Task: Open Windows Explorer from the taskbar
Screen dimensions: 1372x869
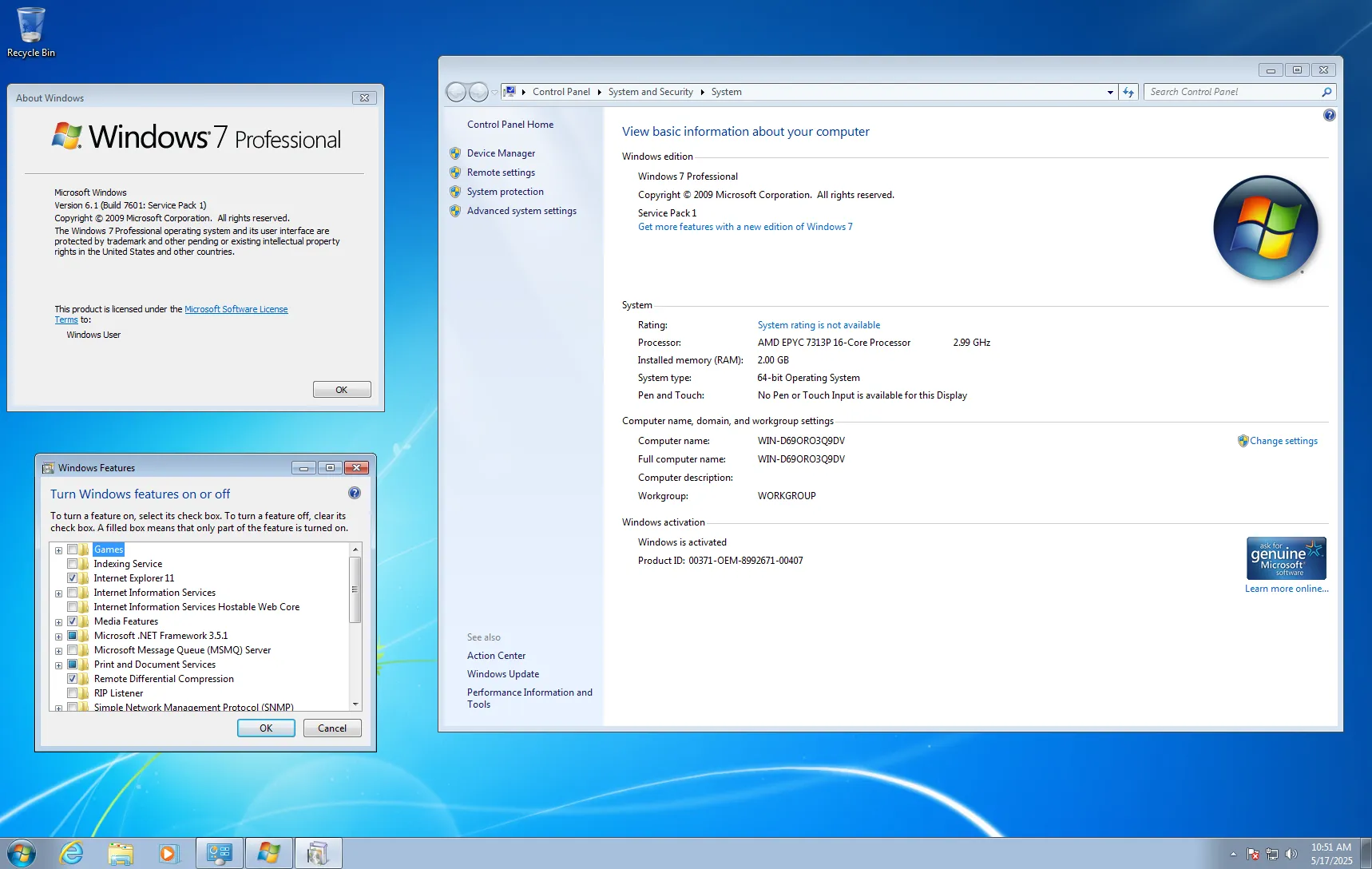Action: pyautogui.click(x=121, y=853)
